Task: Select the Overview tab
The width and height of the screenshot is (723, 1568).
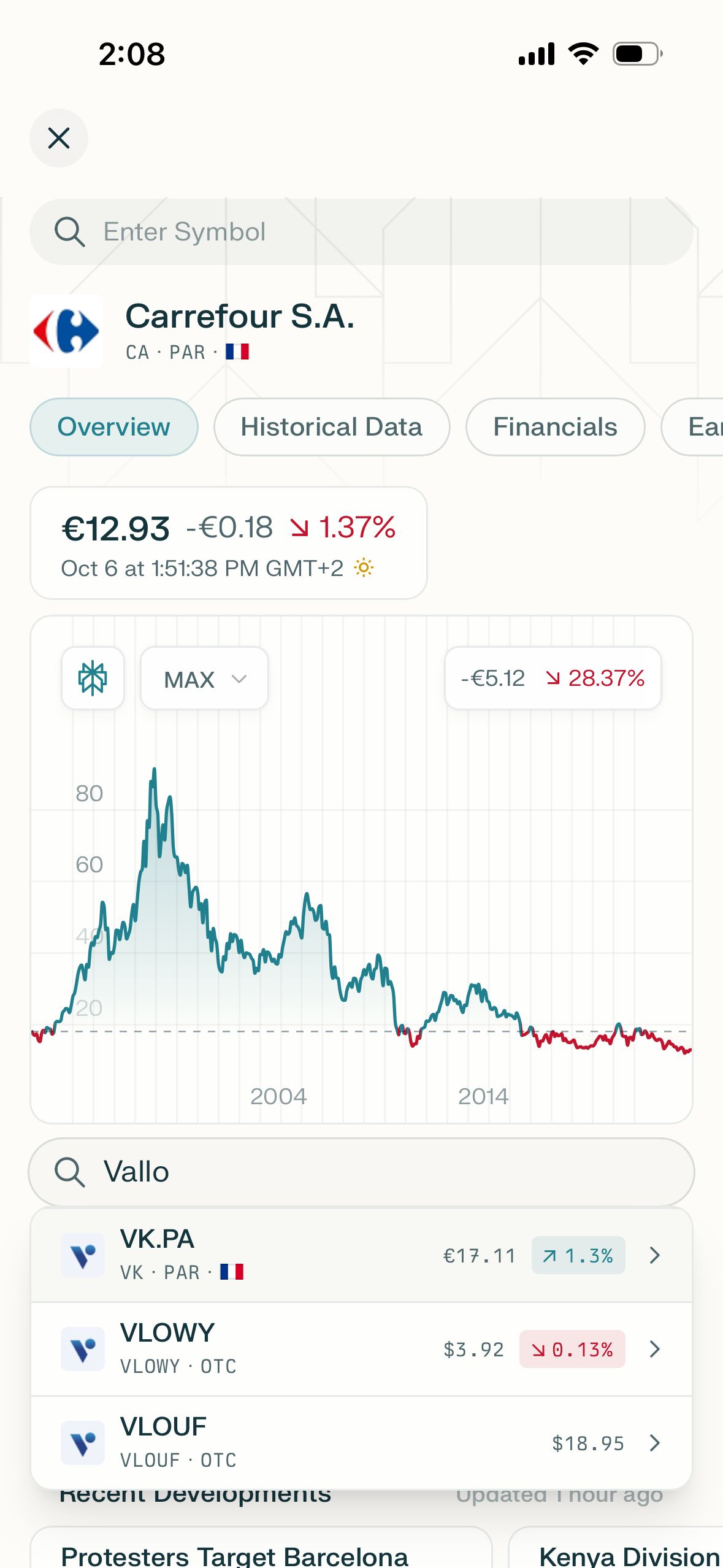Action: (x=114, y=427)
